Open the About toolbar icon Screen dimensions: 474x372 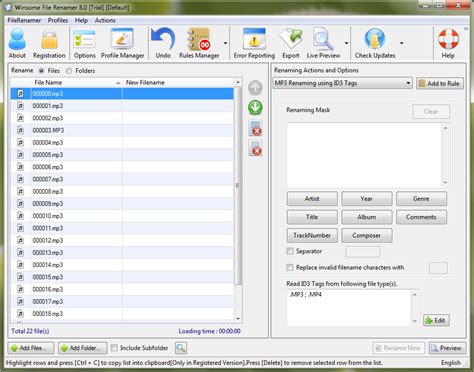[x=17, y=43]
